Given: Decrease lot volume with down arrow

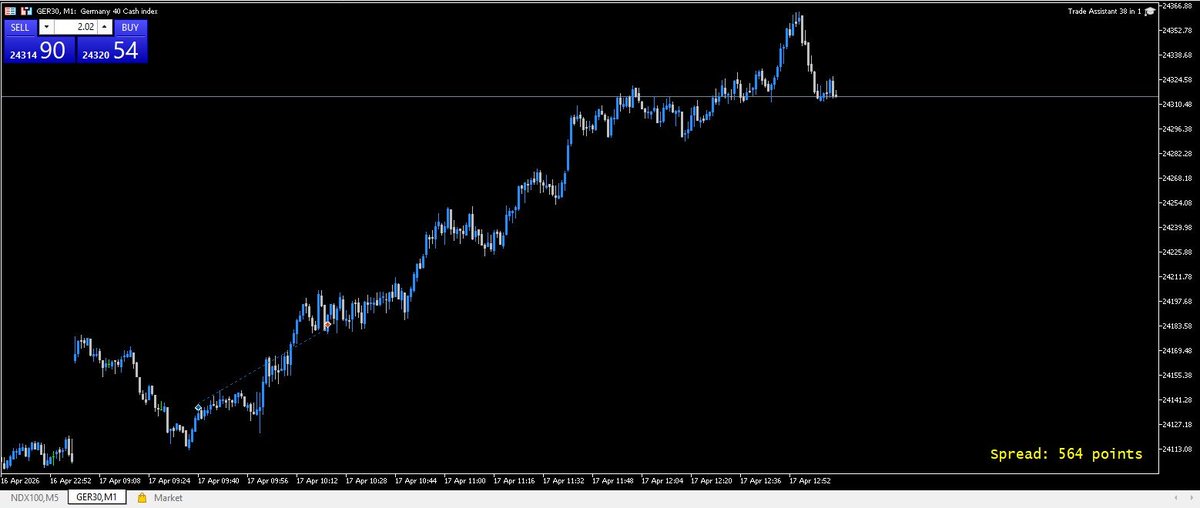Looking at the screenshot, I should point(45,27).
